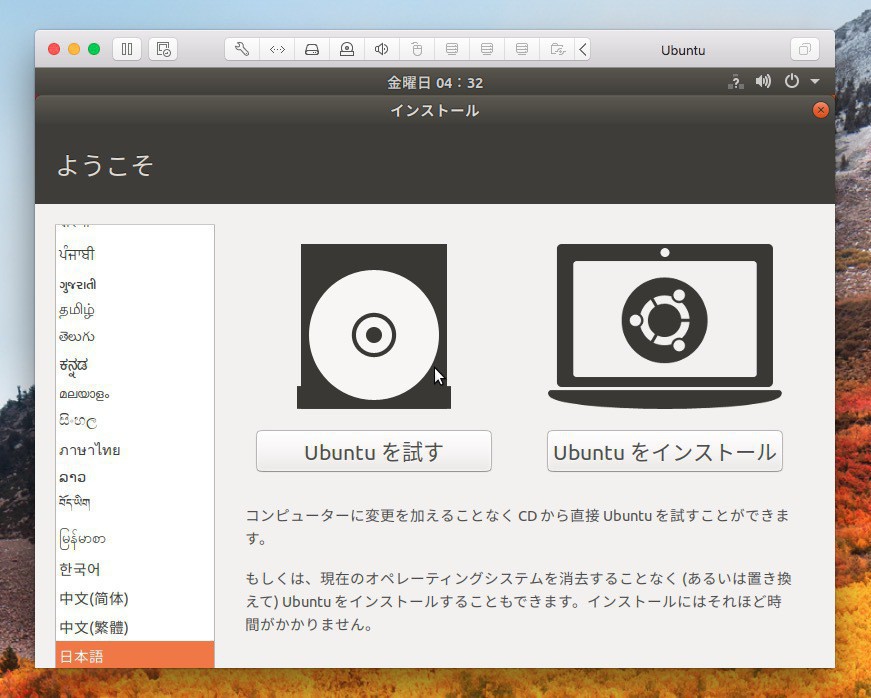Select 한국어 from language list
The image size is (871, 698).
pos(80,569)
